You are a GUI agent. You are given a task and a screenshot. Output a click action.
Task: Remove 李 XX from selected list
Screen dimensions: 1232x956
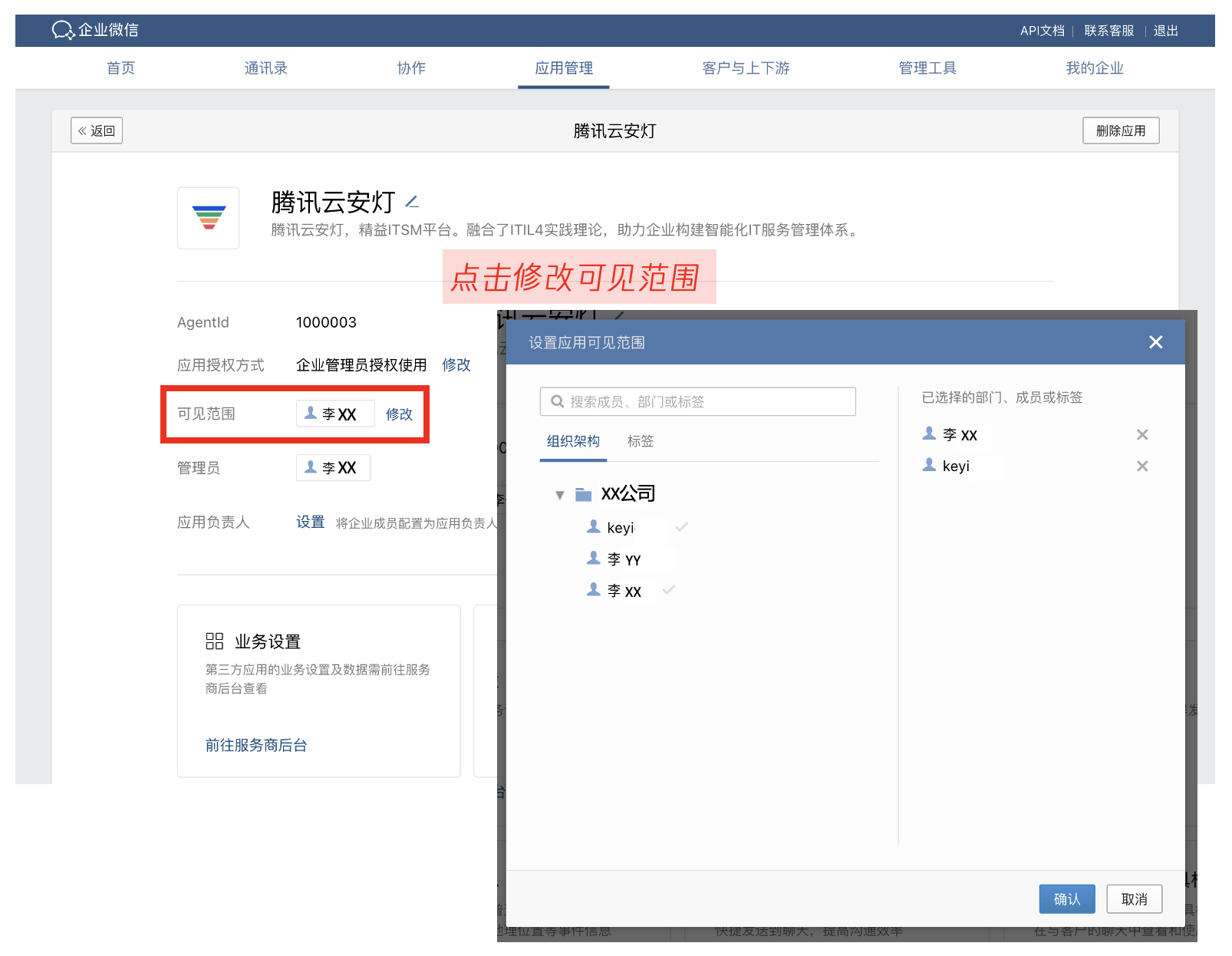1142,435
